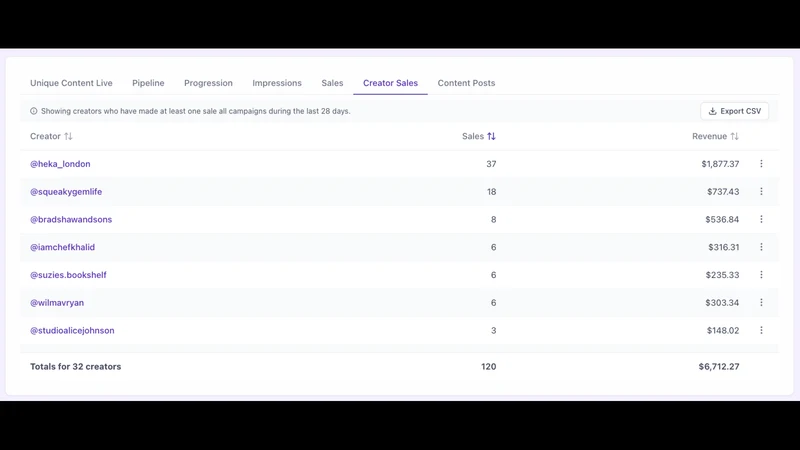This screenshot has height=450, width=800.
Task: Click the Totals for 32 creators label
Action: [76, 366]
